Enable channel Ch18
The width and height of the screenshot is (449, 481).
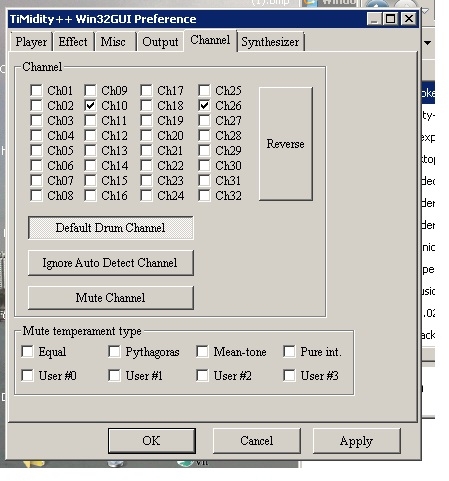coord(146,105)
